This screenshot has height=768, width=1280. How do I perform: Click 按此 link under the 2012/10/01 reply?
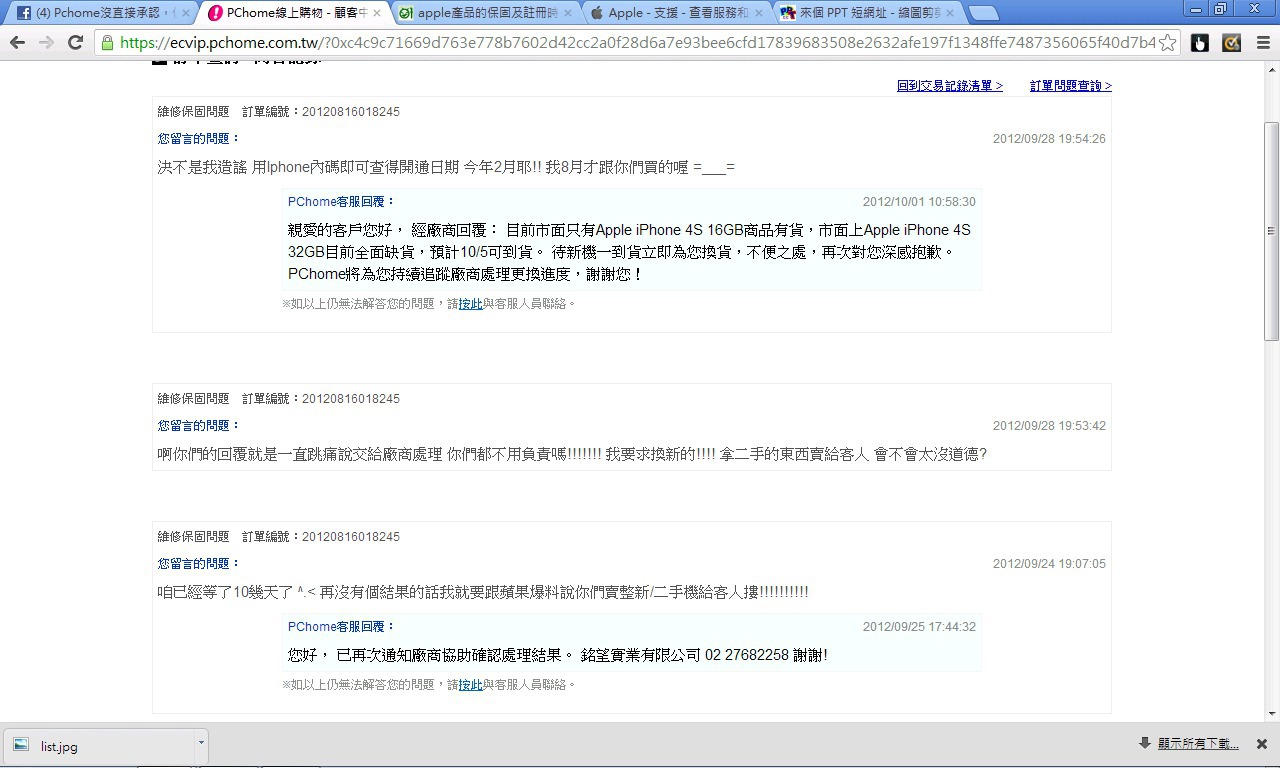coord(470,303)
